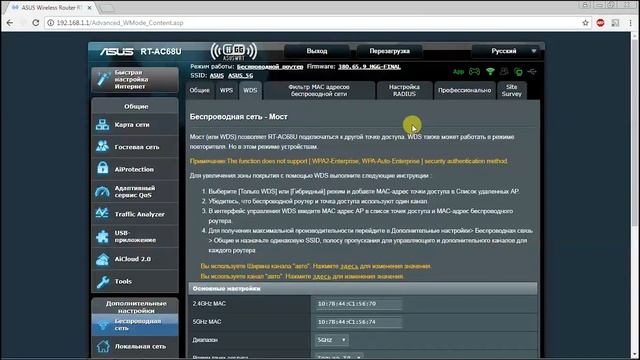Click the Выход logout button
This screenshot has width=640, height=360.
(317, 51)
